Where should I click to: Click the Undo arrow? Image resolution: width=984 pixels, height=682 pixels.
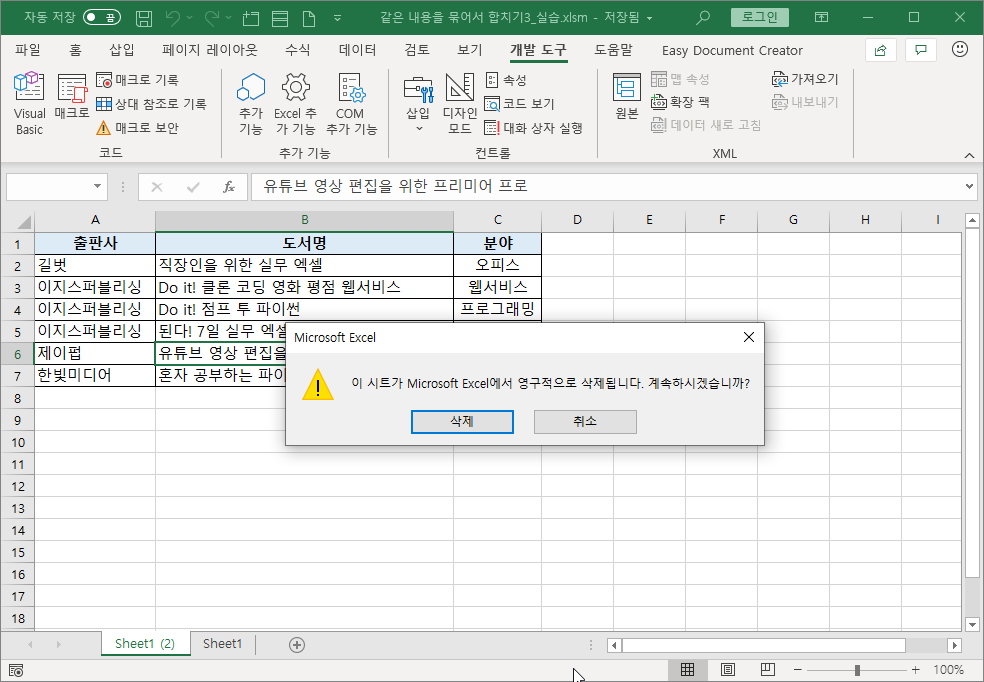[x=173, y=18]
